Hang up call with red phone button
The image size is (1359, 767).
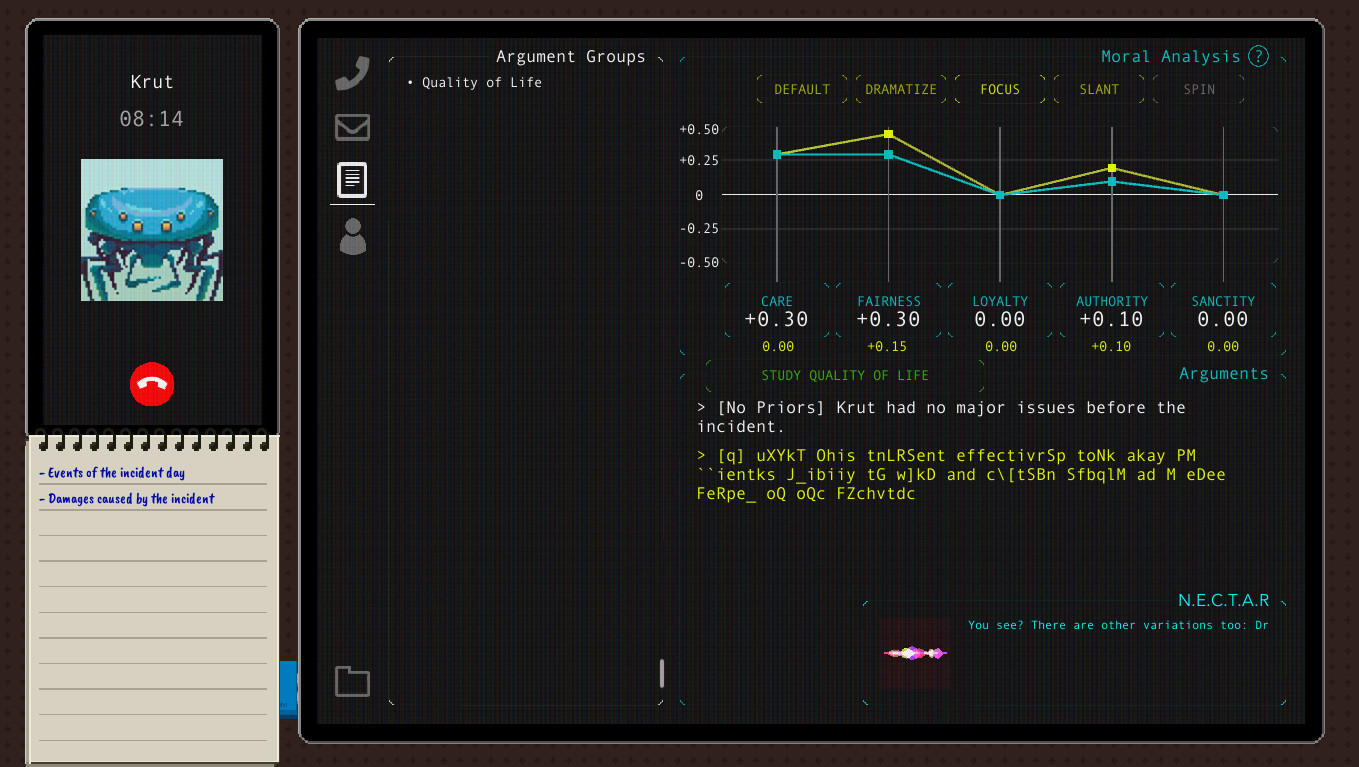click(152, 385)
